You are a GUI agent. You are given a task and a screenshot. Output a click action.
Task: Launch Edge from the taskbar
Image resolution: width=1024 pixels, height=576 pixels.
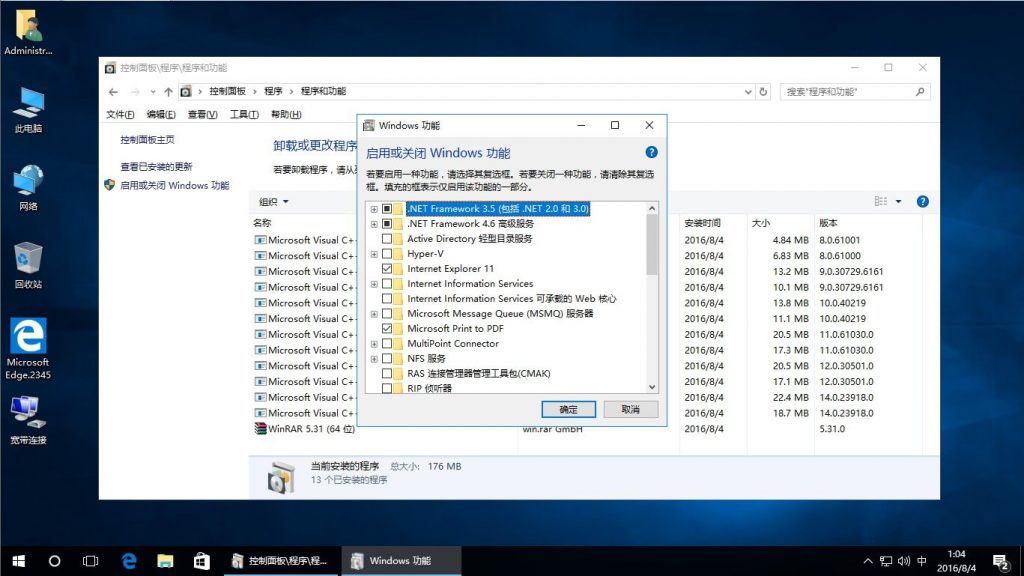pyautogui.click(x=129, y=561)
